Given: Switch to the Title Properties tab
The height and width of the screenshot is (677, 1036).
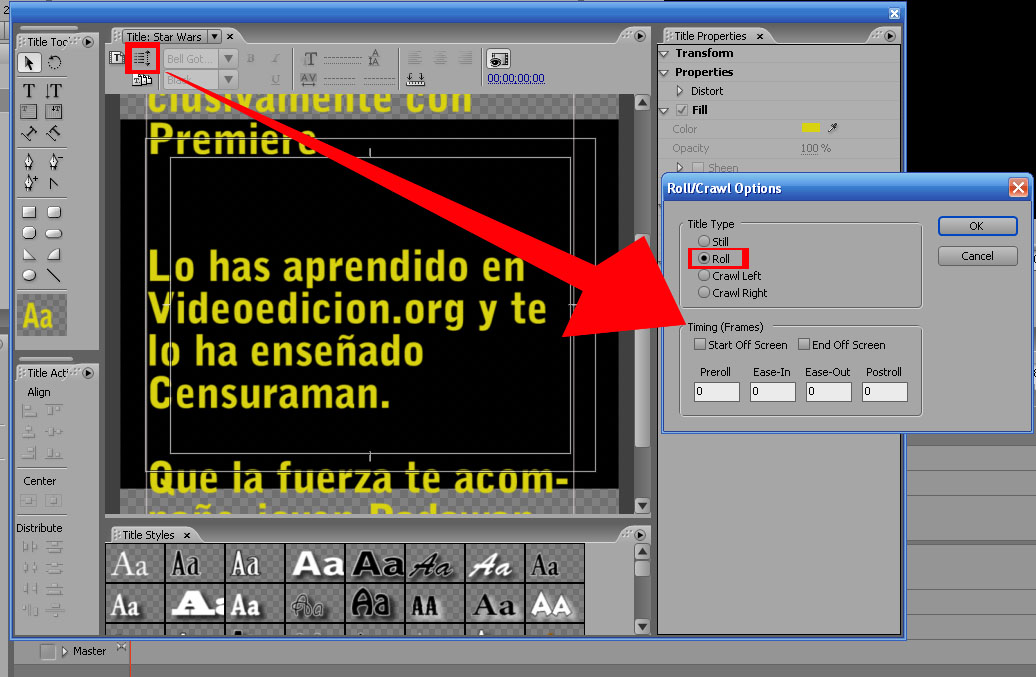Looking at the screenshot, I should point(710,36).
